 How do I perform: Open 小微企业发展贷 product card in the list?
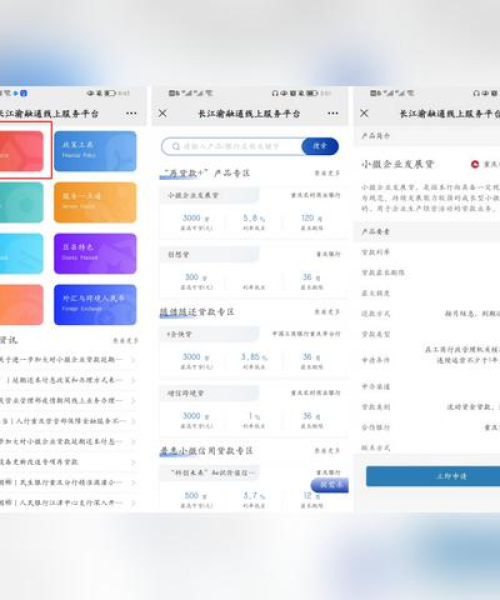tap(253, 212)
